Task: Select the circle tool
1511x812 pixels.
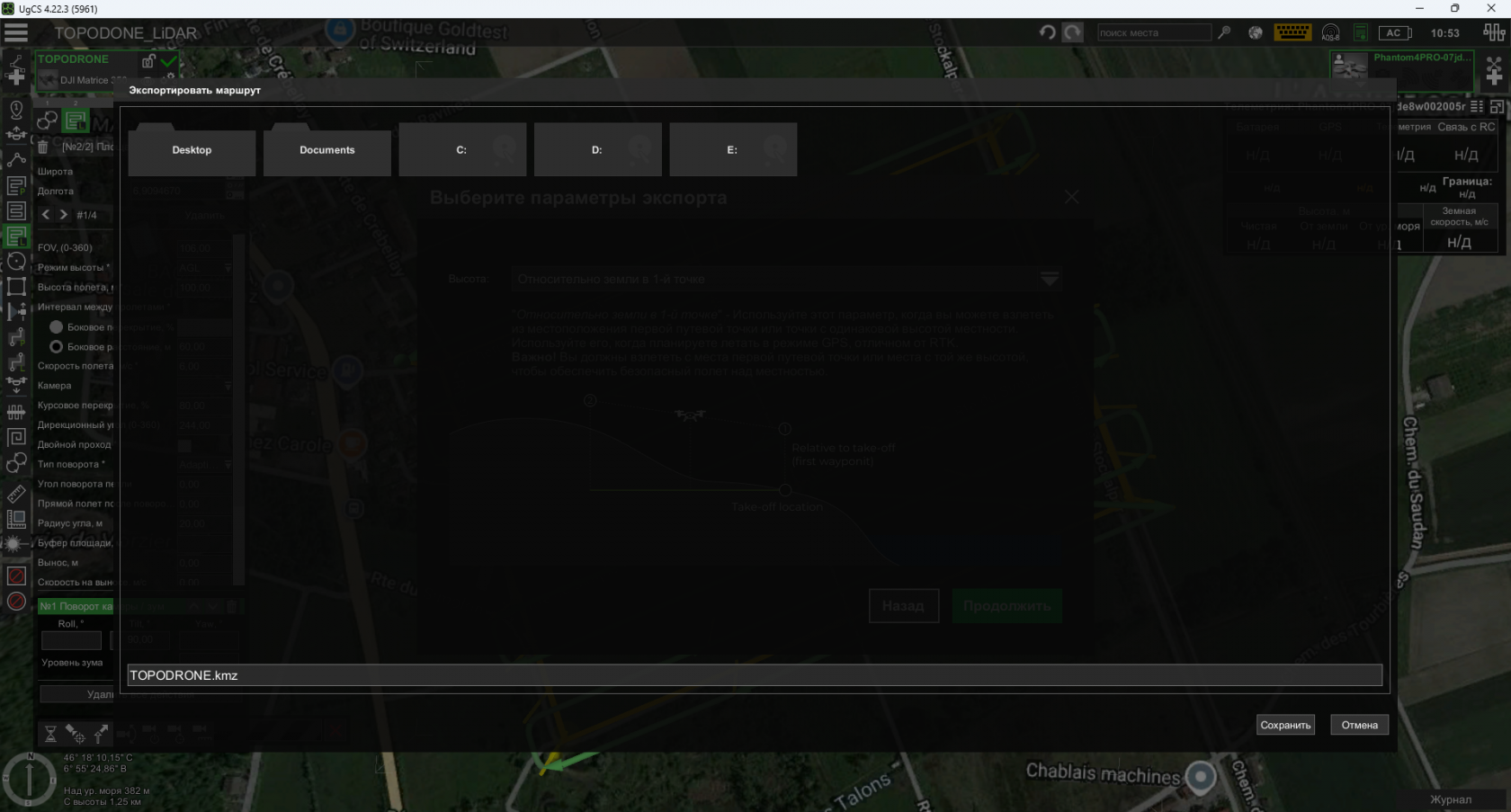Action: pyautogui.click(x=16, y=262)
